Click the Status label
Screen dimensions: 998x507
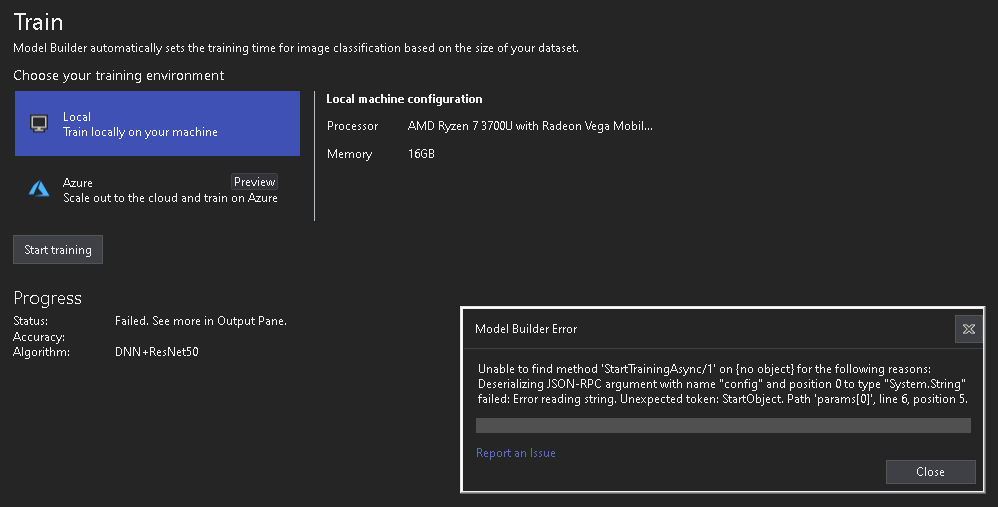[x=31, y=321]
